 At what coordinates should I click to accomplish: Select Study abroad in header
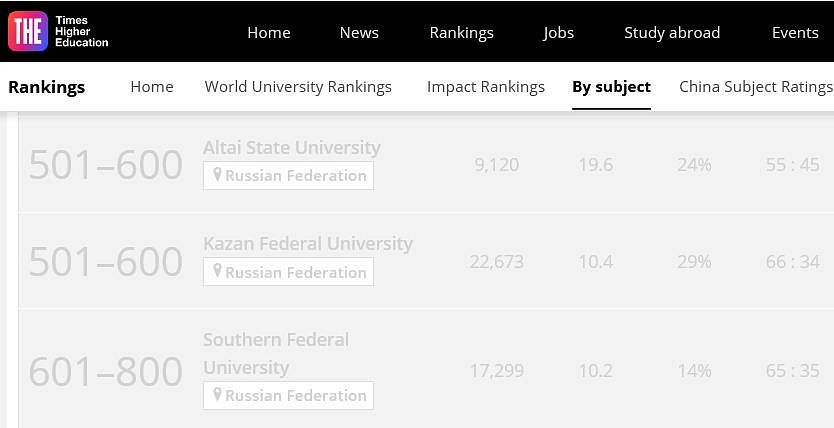(672, 33)
